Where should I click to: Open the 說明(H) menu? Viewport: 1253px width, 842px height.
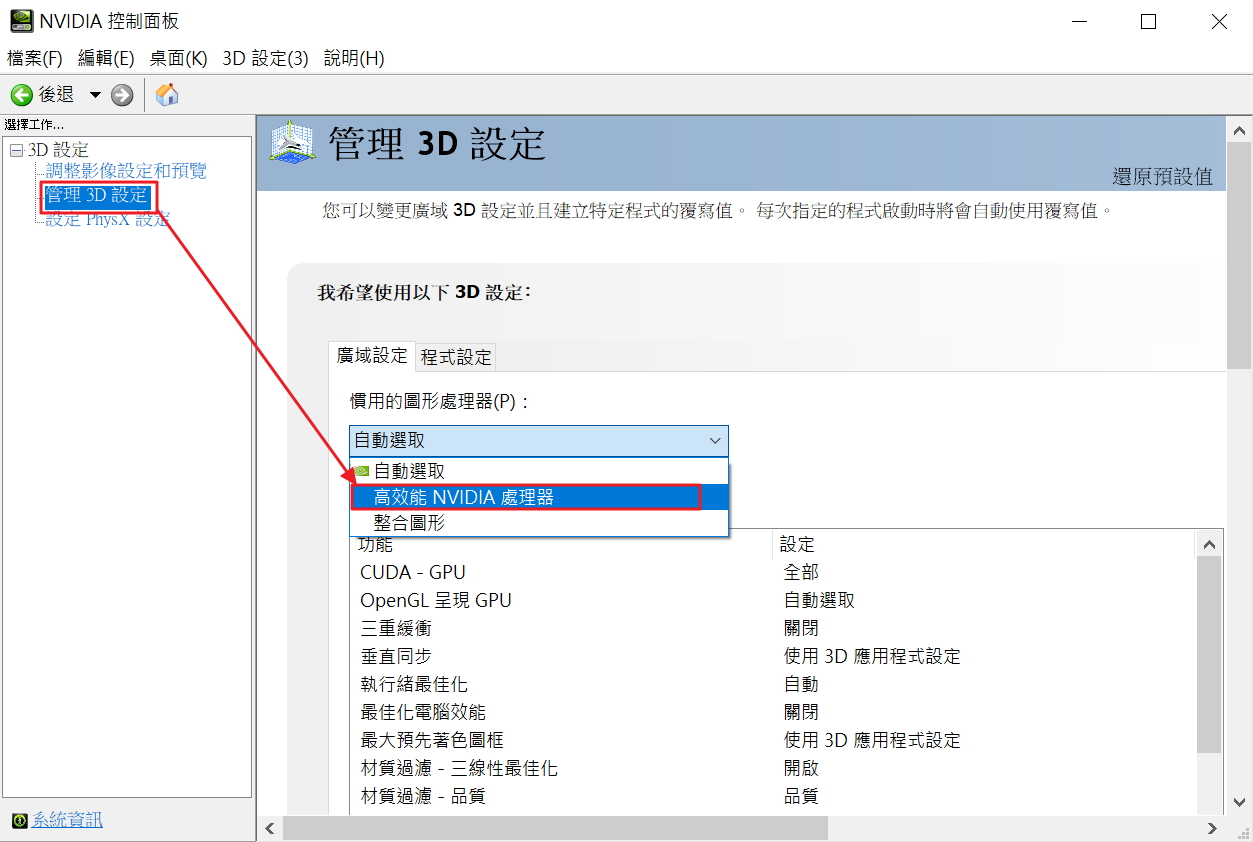(354, 58)
